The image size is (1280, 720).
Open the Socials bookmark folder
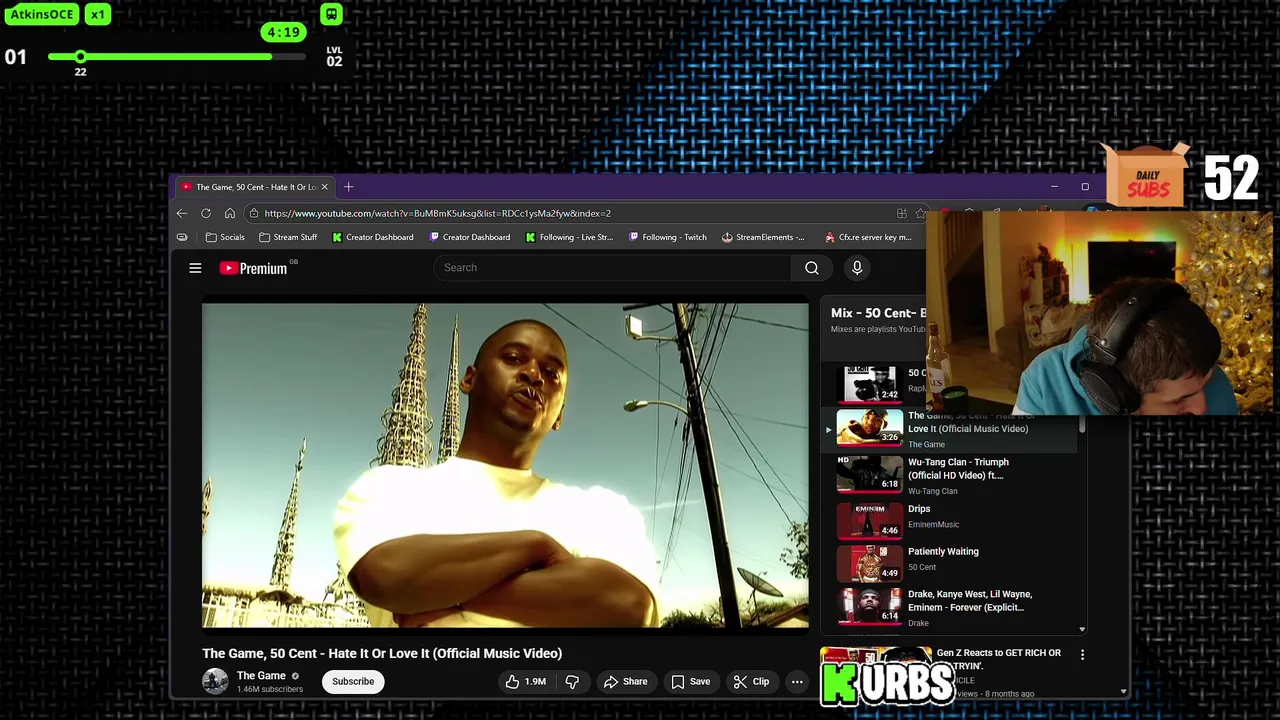225,237
